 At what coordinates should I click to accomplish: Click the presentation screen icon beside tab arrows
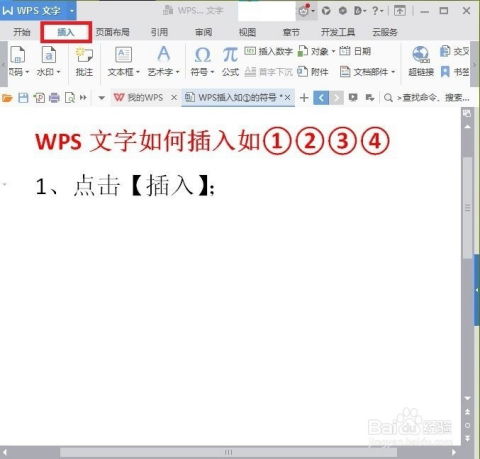click(353, 98)
